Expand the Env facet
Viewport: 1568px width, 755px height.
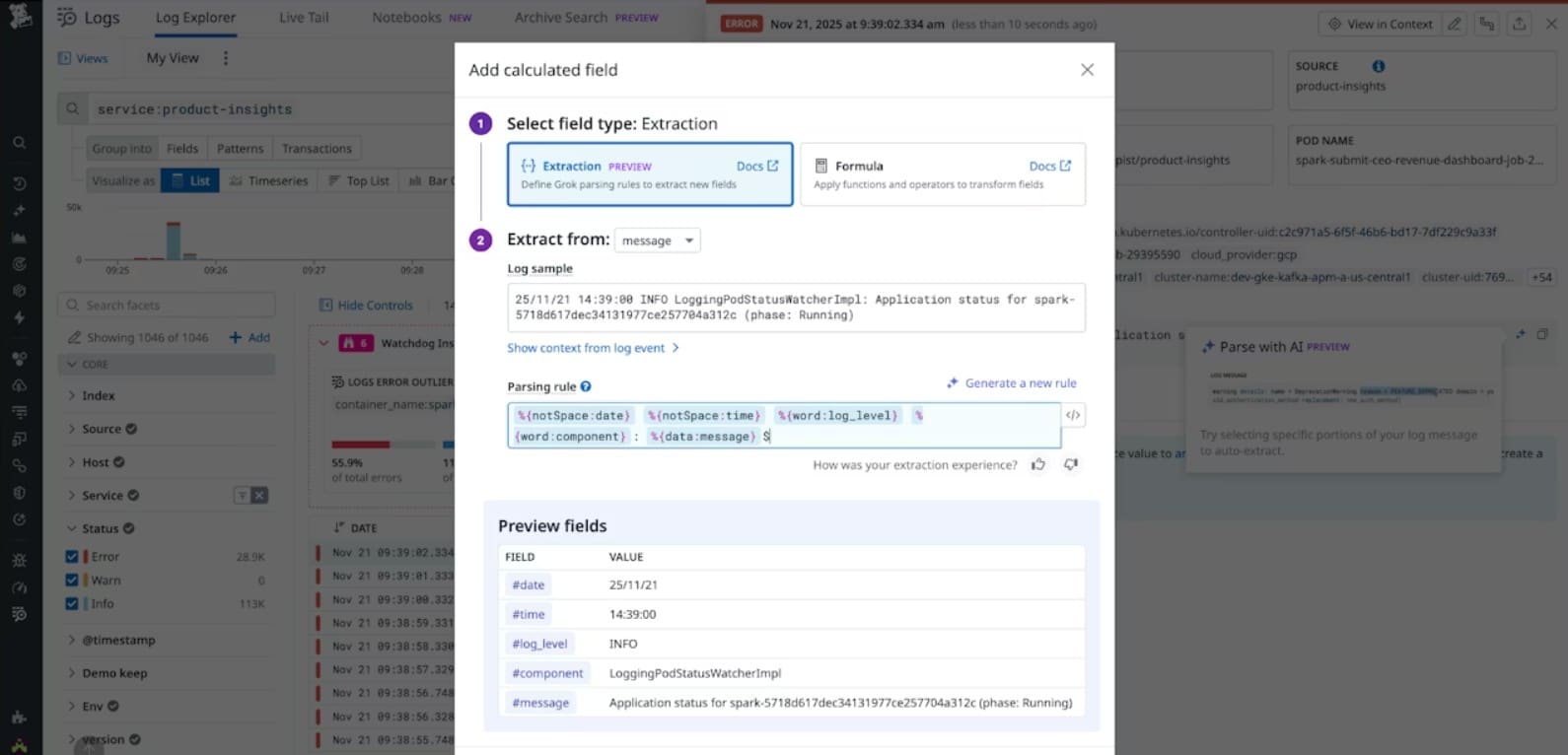pyautogui.click(x=72, y=706)
